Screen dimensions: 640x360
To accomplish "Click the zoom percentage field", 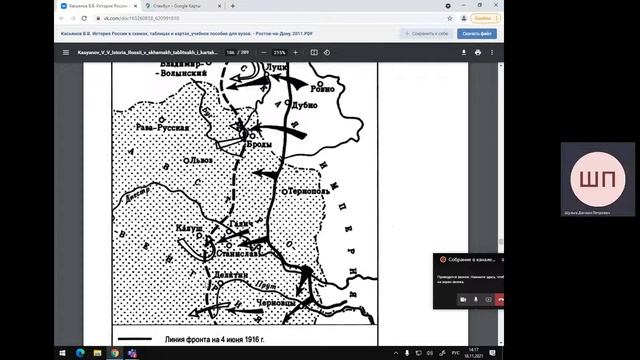I will [x=280, y=53].
